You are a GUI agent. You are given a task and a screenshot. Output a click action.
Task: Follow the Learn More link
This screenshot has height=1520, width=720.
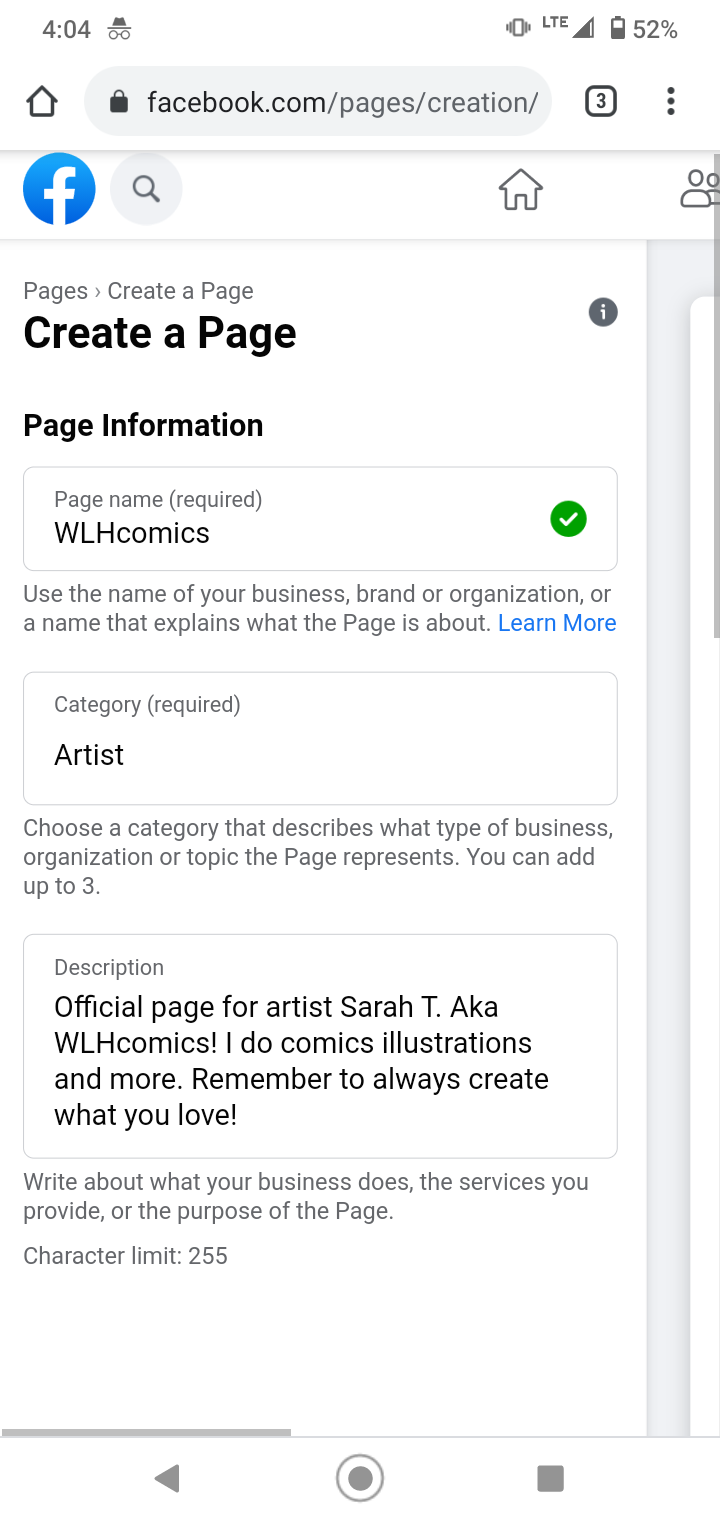[x=557, y=623]
